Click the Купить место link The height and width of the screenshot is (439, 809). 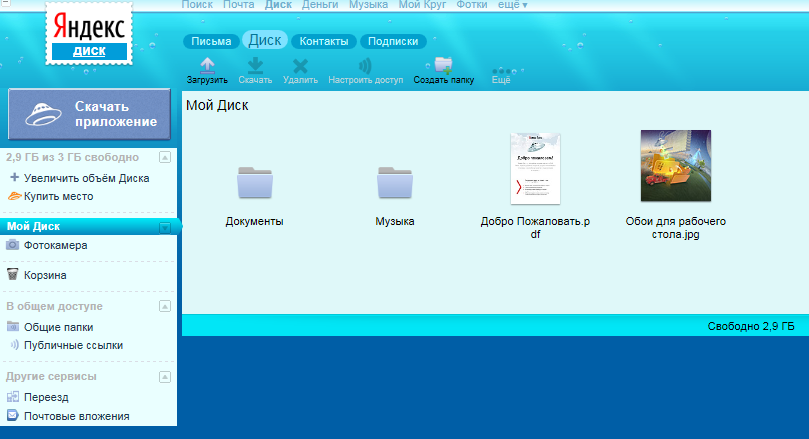(x=58, y=196)
